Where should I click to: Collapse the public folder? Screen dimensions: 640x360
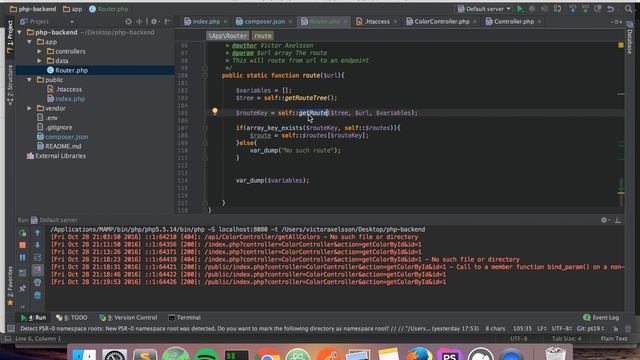(29, 80)
